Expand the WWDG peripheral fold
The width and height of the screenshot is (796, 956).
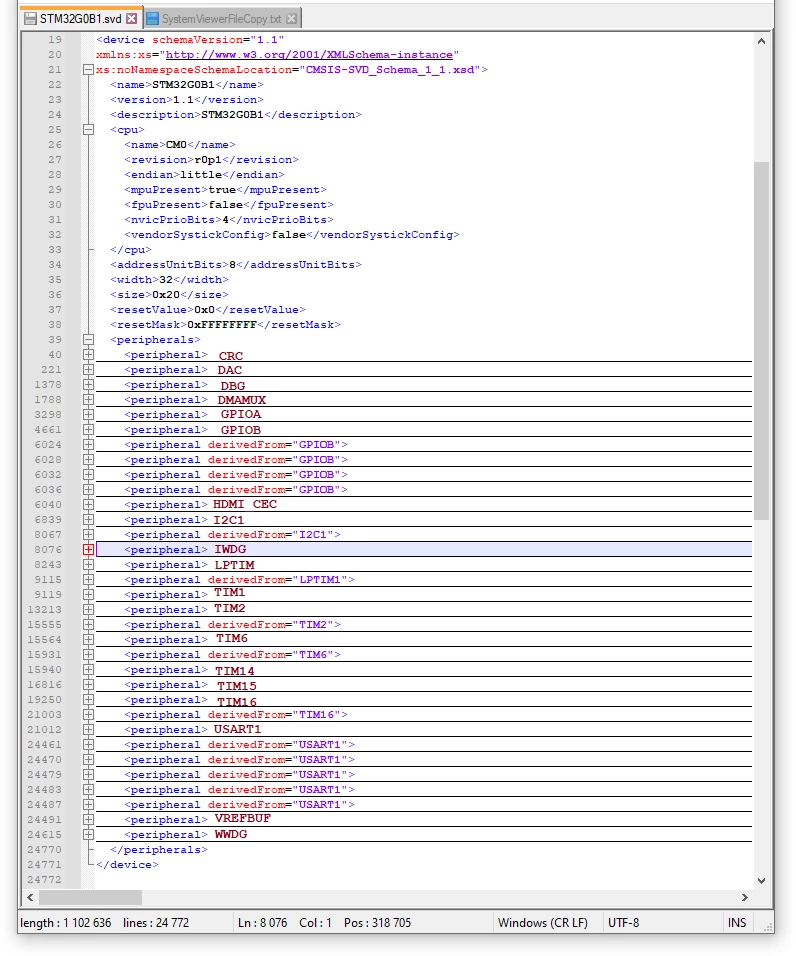tap(88, 835)
